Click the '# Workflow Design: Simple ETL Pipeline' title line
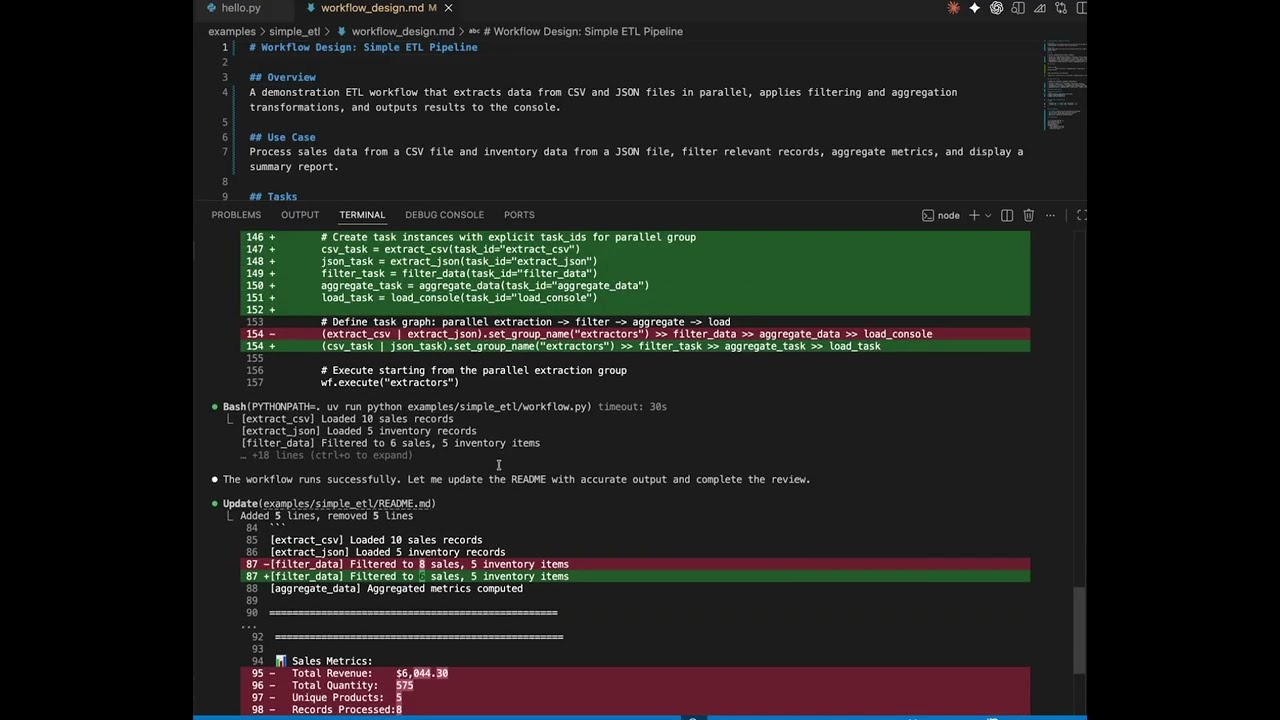 point(363,47)
